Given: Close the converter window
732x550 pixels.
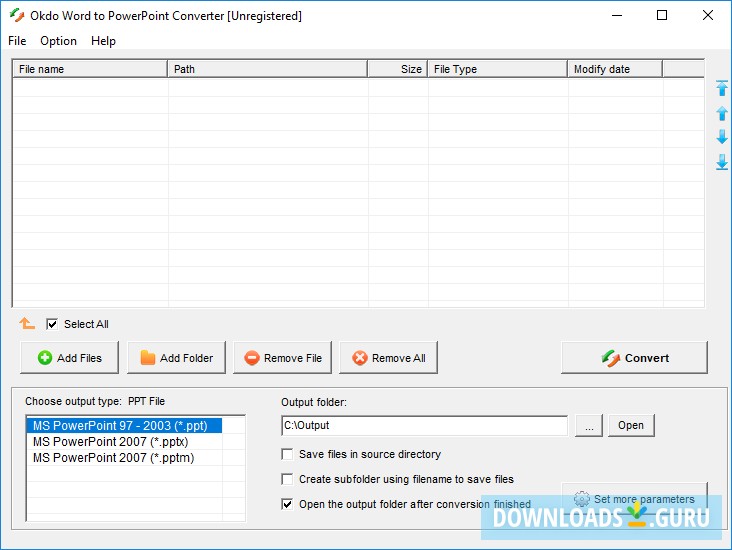Looking at the screenshot, I should (708, 15).
